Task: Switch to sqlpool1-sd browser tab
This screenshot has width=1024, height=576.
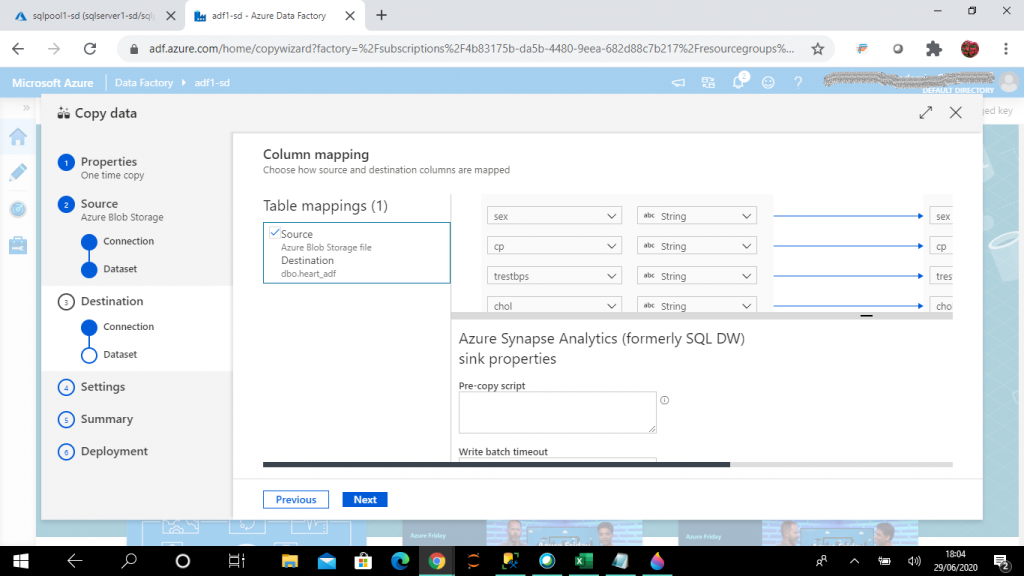Action: (91, 16)
